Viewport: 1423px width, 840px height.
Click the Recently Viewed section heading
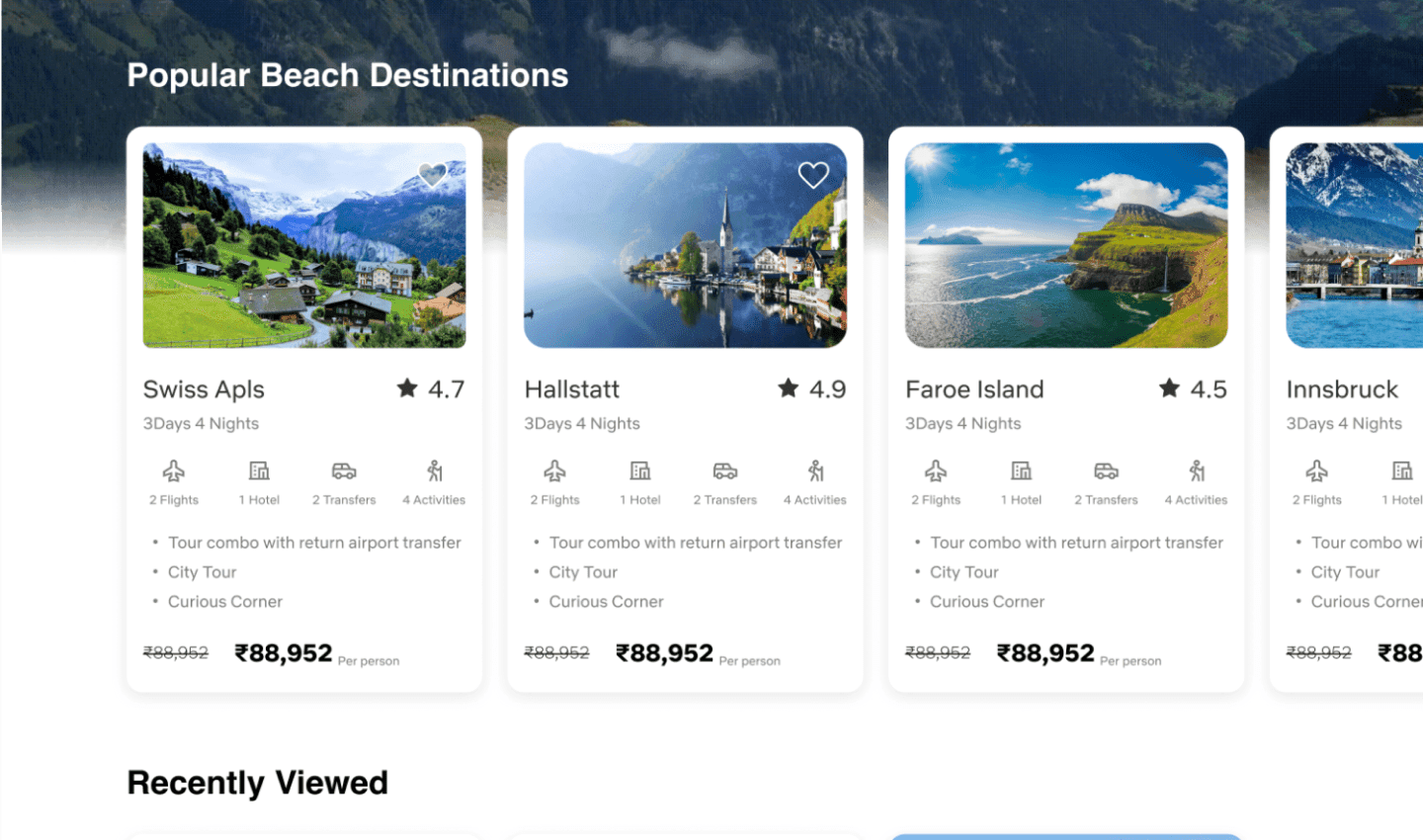click(258, 783)
